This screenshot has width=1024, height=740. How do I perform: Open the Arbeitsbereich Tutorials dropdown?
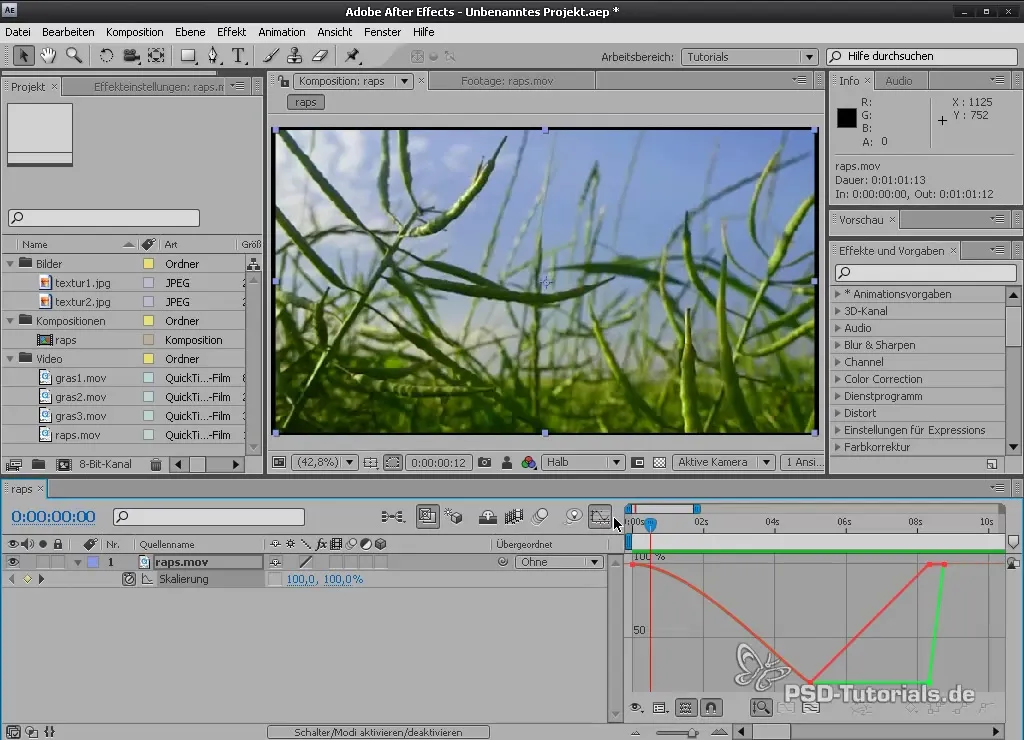point(749,57)
